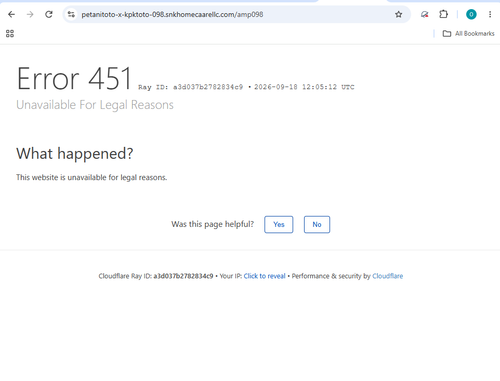Screen dimensions: 500x381
Task: Click the blocked-content icon beside the star
Action: click(424, 14)
